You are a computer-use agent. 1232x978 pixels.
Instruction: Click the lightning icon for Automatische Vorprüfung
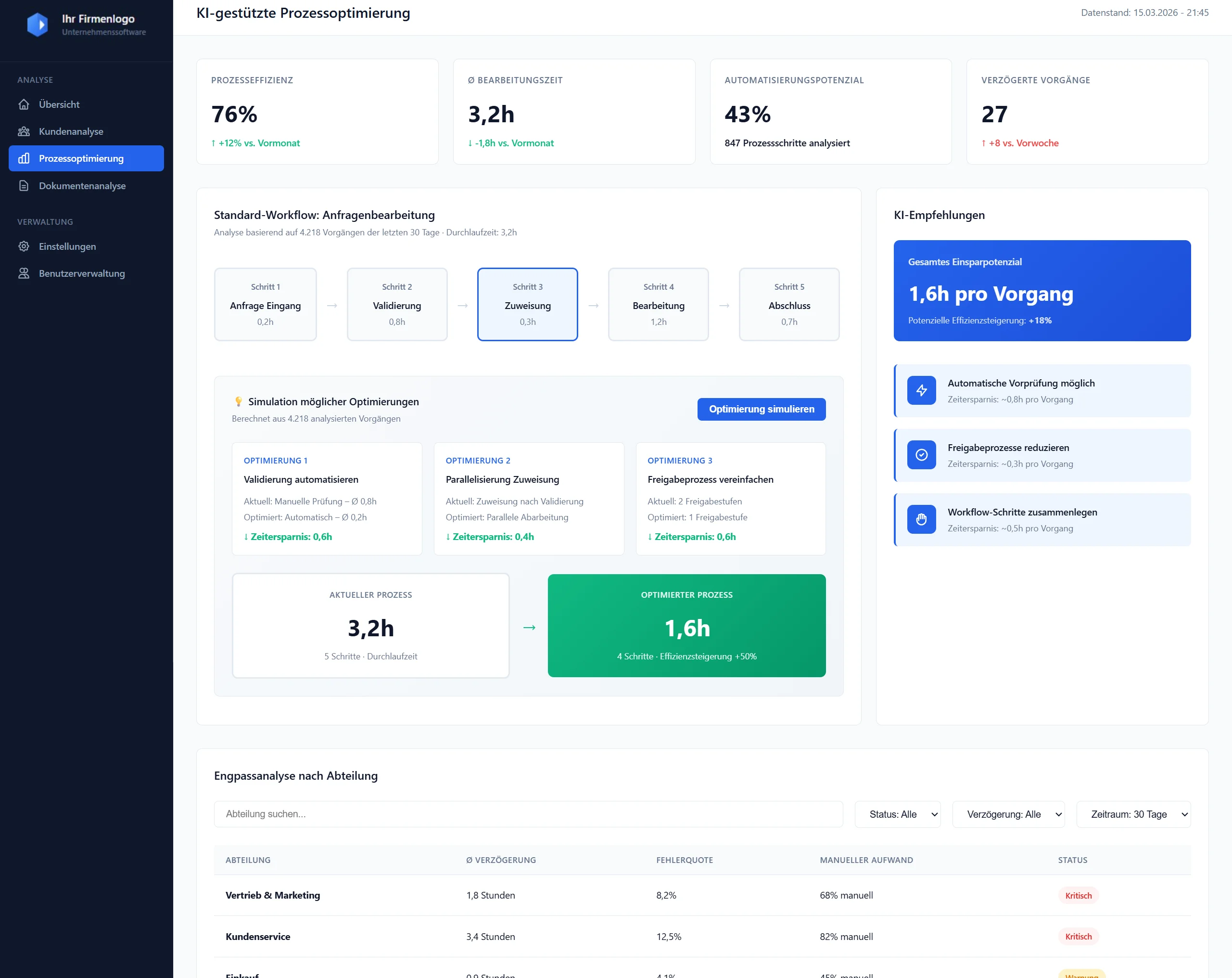[x=921, y=390]
